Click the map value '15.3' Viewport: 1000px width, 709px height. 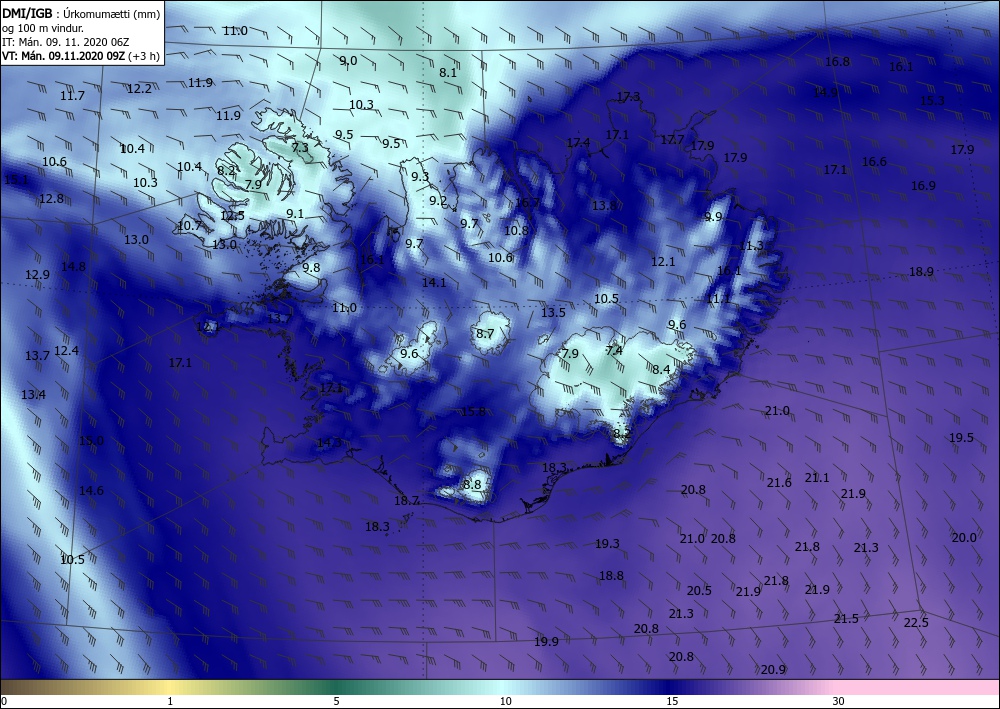point(932,101)
